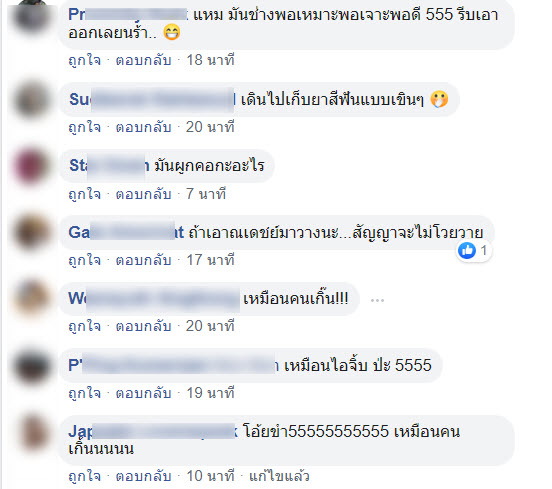Open avatar beside the ถ้าเอาณเดชย์มาวาง comment
552x489 pixels.
point(32,233)
